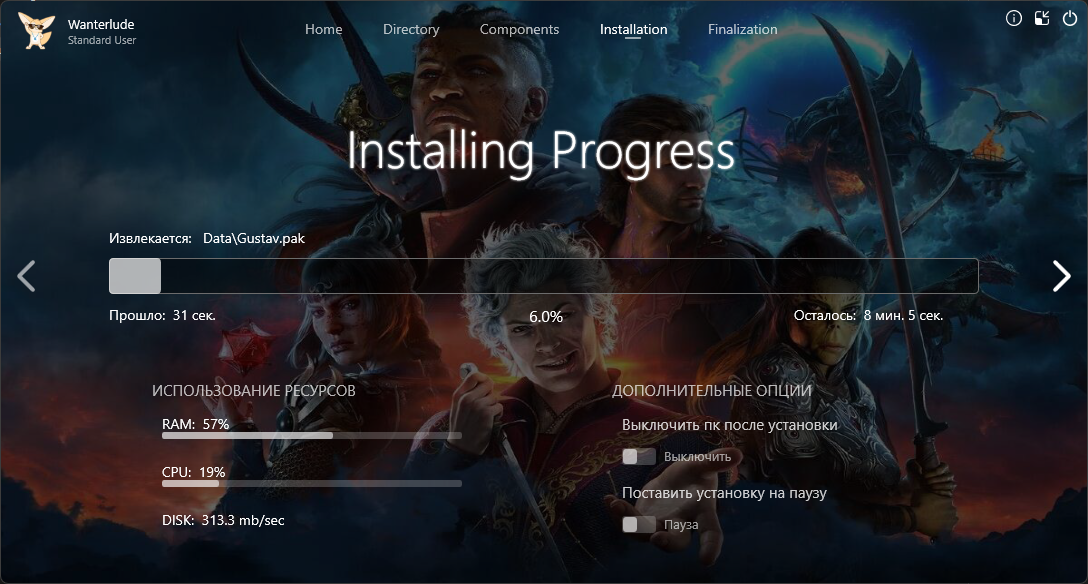Click the Выключить label
Viewport: 1088px width, 584px height.
tap(697, 457)
